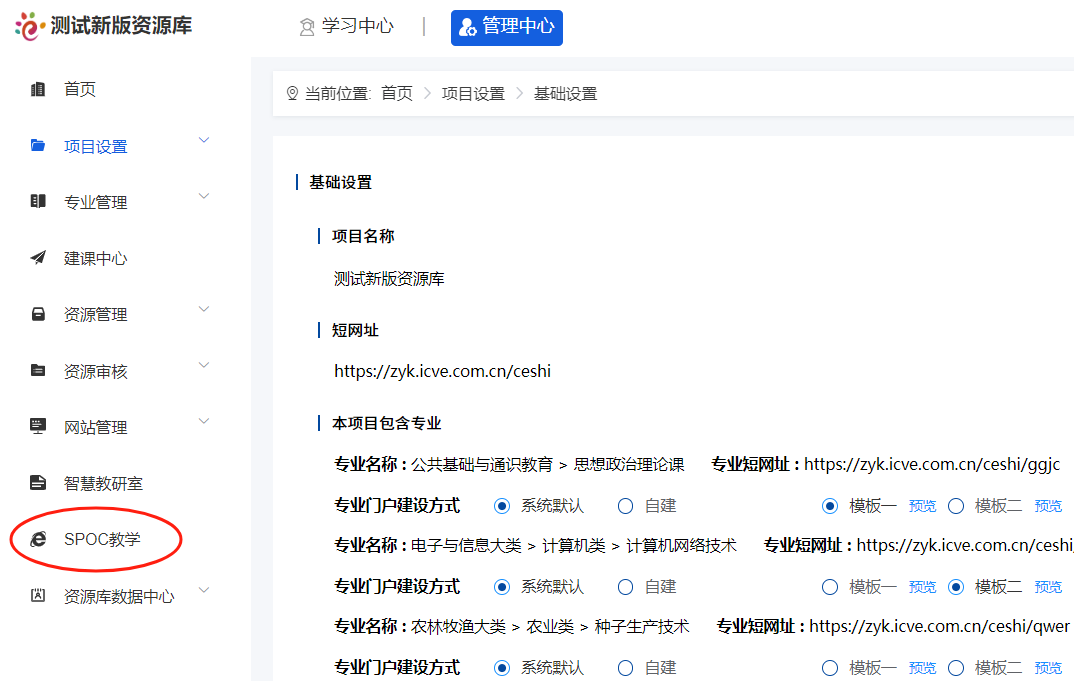The image size is (1074, 681).
Task: Click 首页 in the breadcrumb
Action: click(x=397, y=93)
